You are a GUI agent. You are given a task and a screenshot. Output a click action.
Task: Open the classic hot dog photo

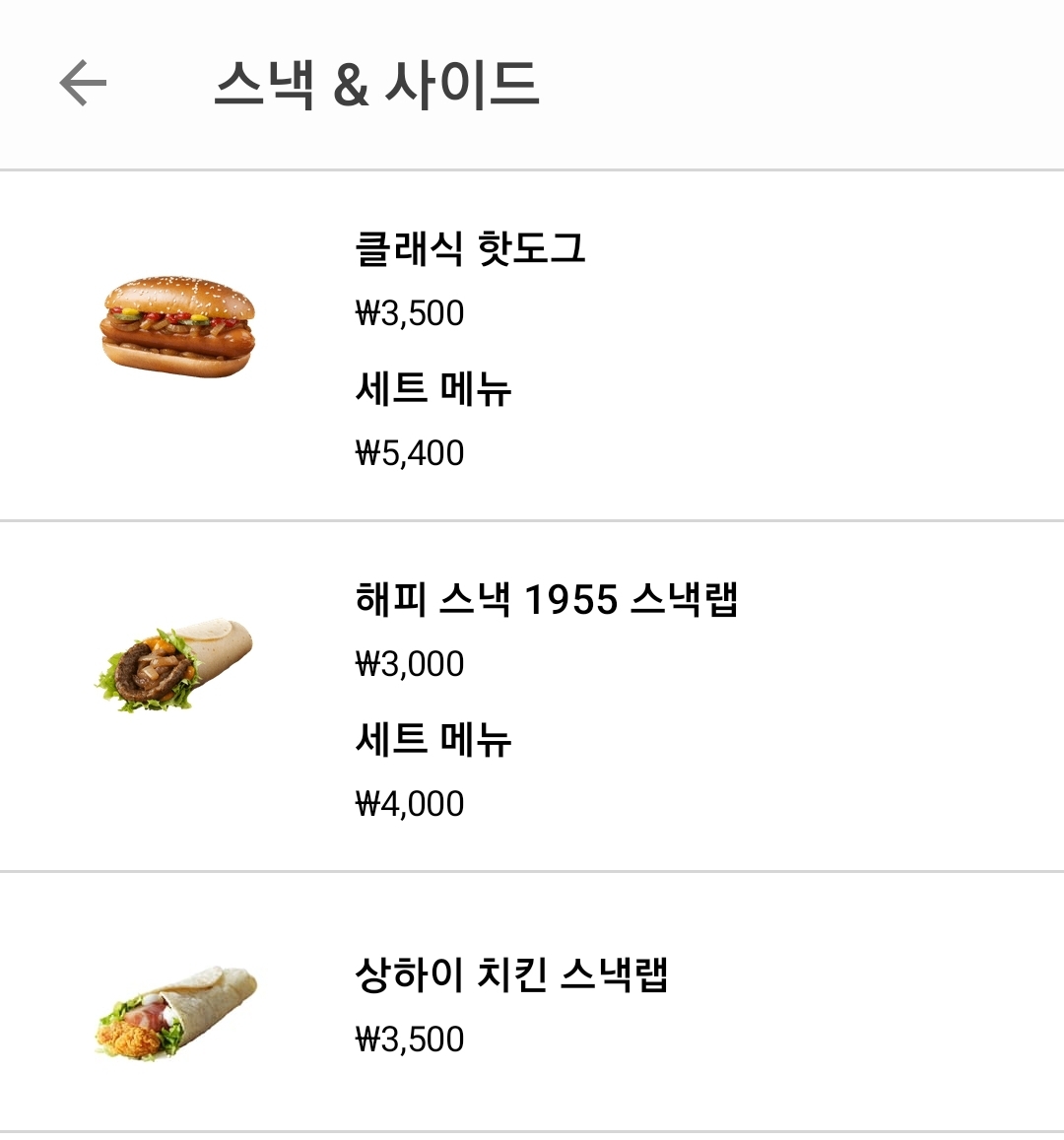click(177, 326)
